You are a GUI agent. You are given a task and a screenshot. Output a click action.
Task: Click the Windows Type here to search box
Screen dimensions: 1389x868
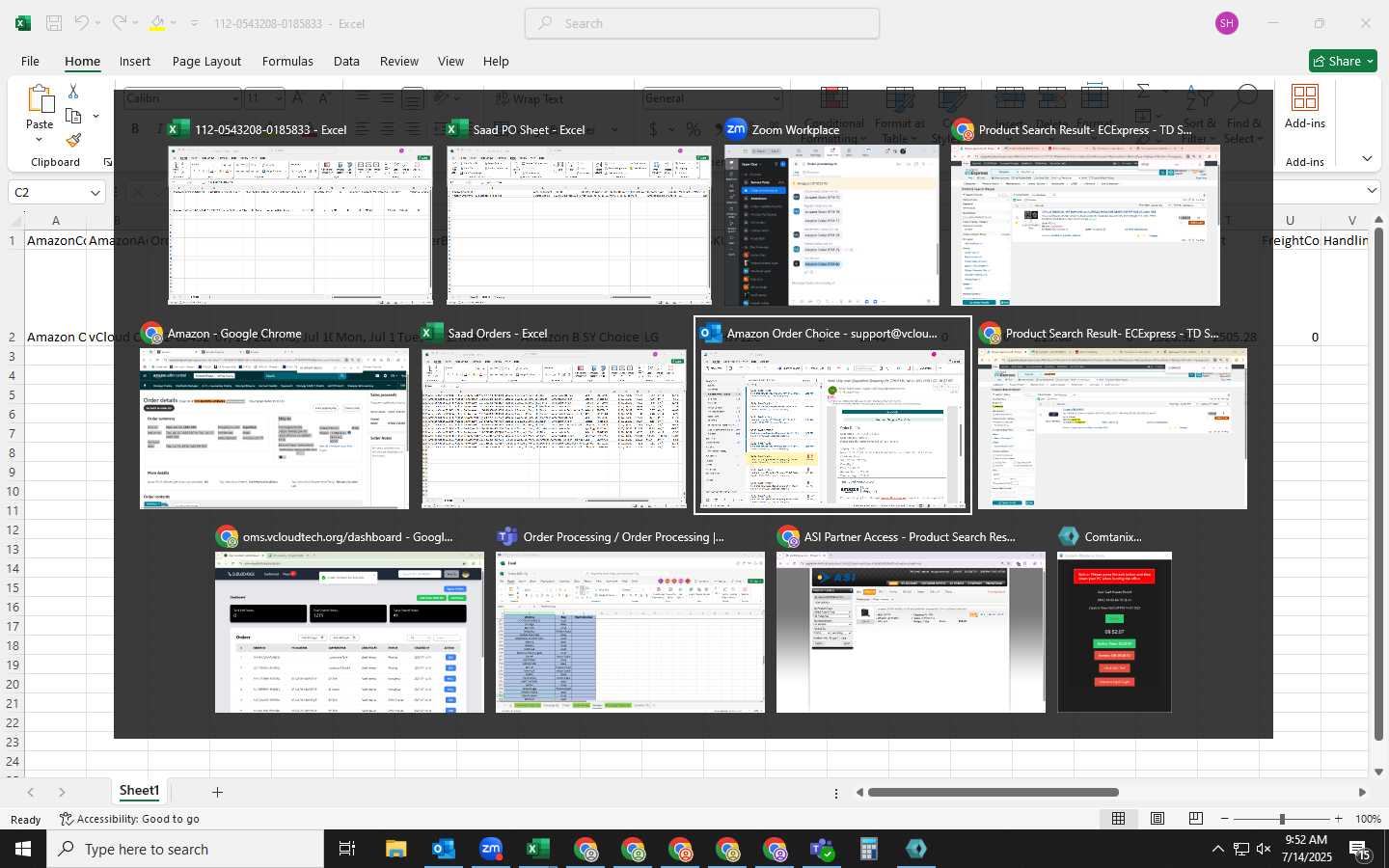[x=185, y=849]
